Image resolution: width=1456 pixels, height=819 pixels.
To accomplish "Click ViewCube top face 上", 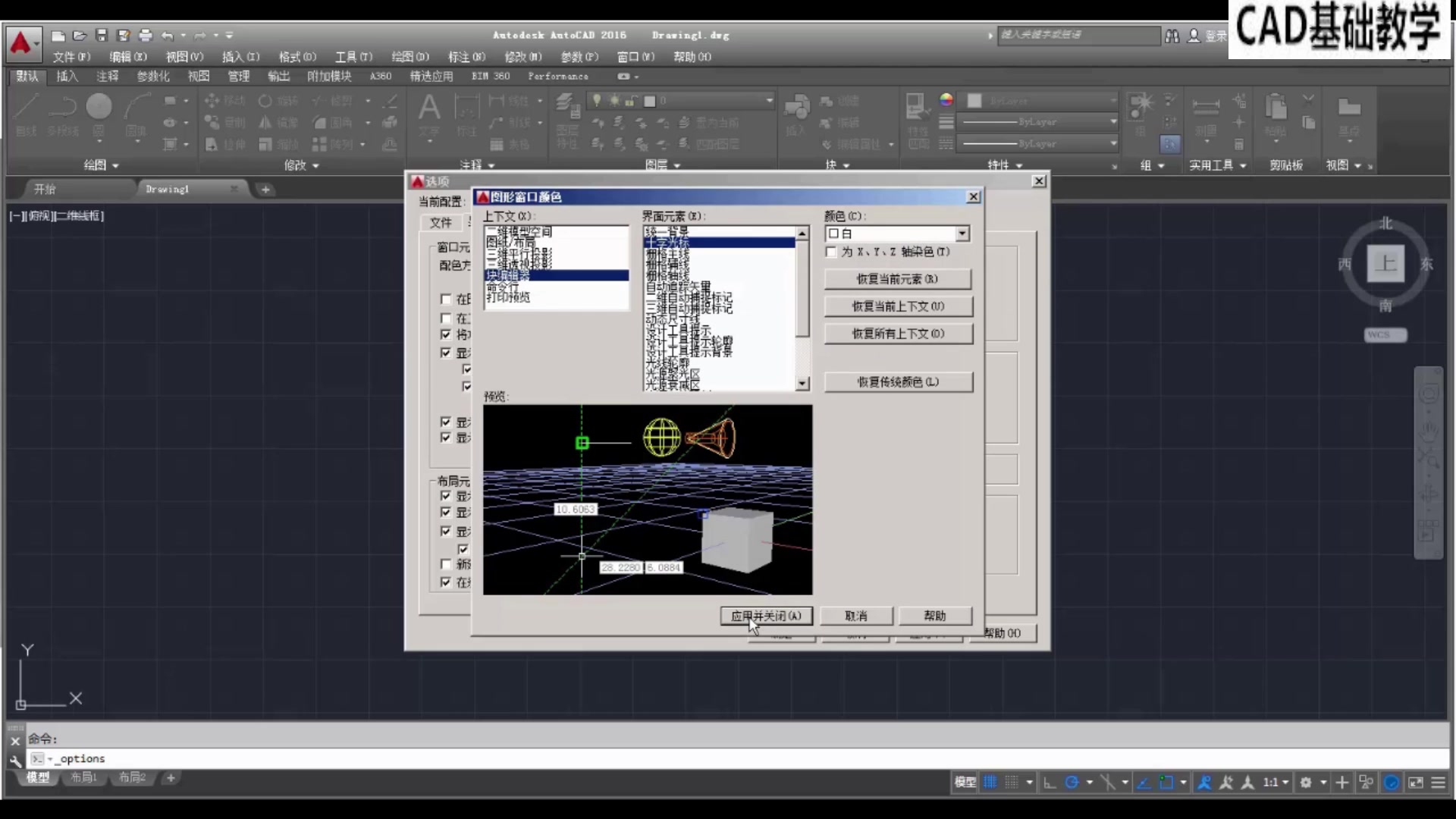I will (x=1385, y=264).
